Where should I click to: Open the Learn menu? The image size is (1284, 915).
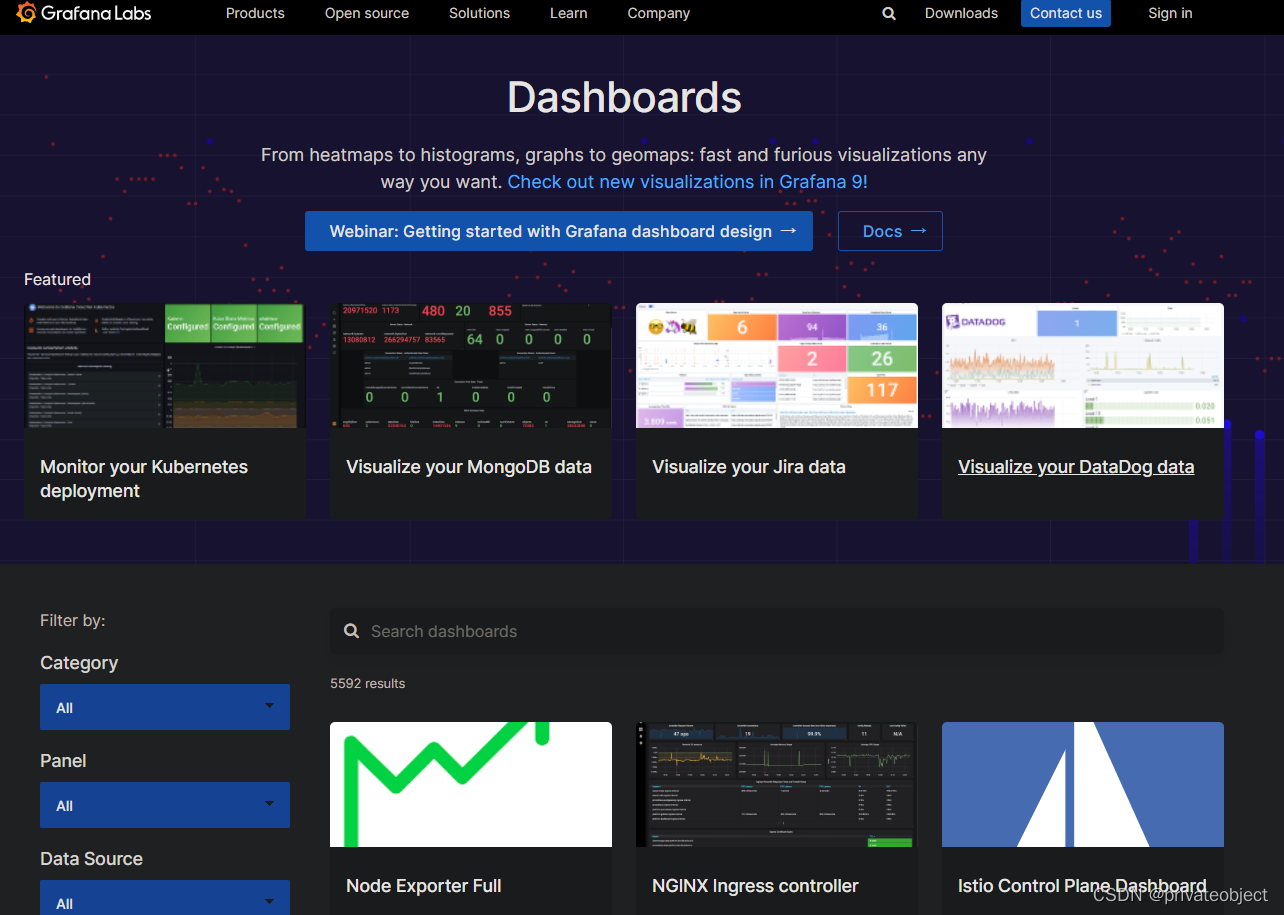[569, 13]
